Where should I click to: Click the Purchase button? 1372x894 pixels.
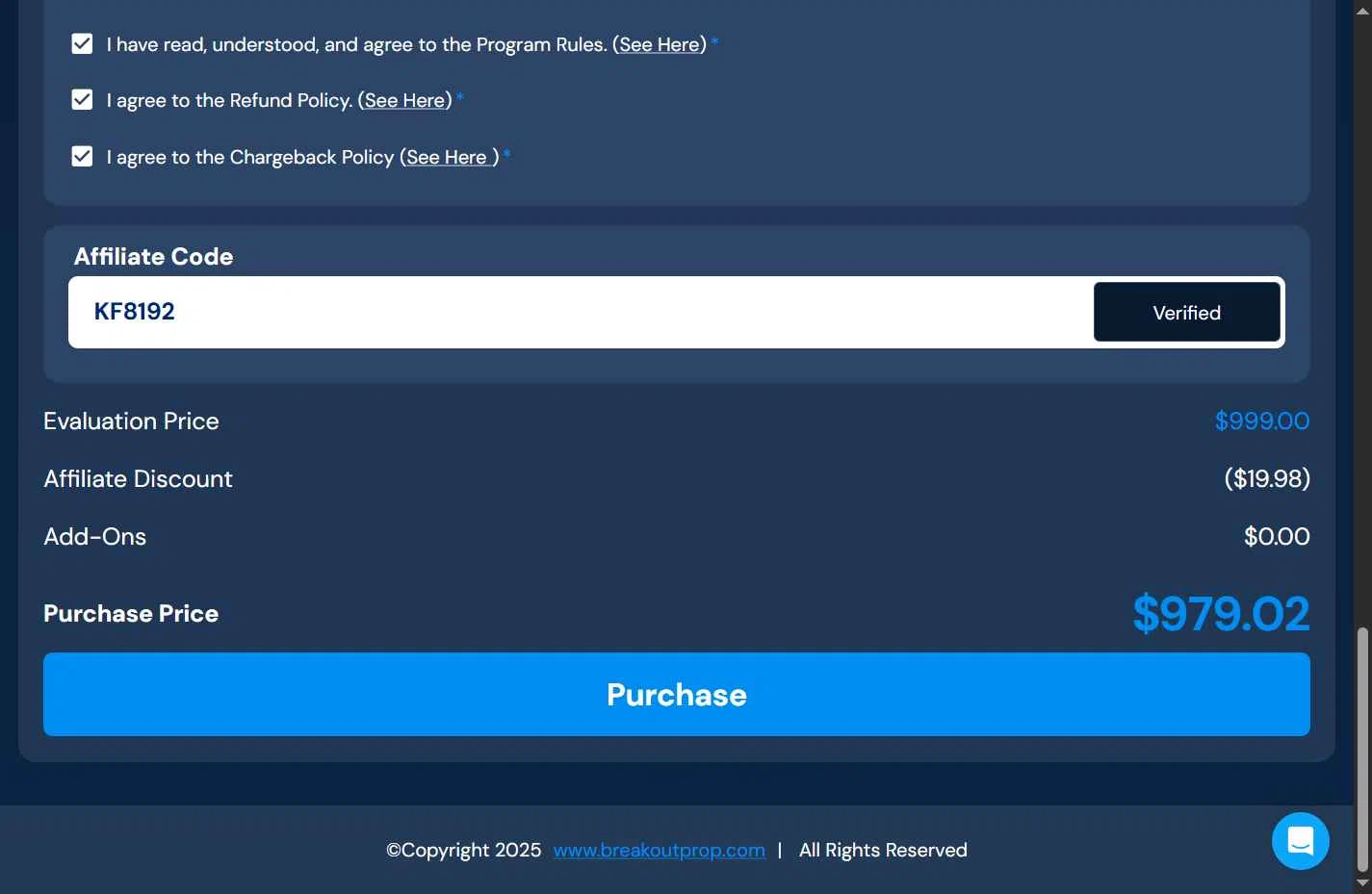[677, 695]
